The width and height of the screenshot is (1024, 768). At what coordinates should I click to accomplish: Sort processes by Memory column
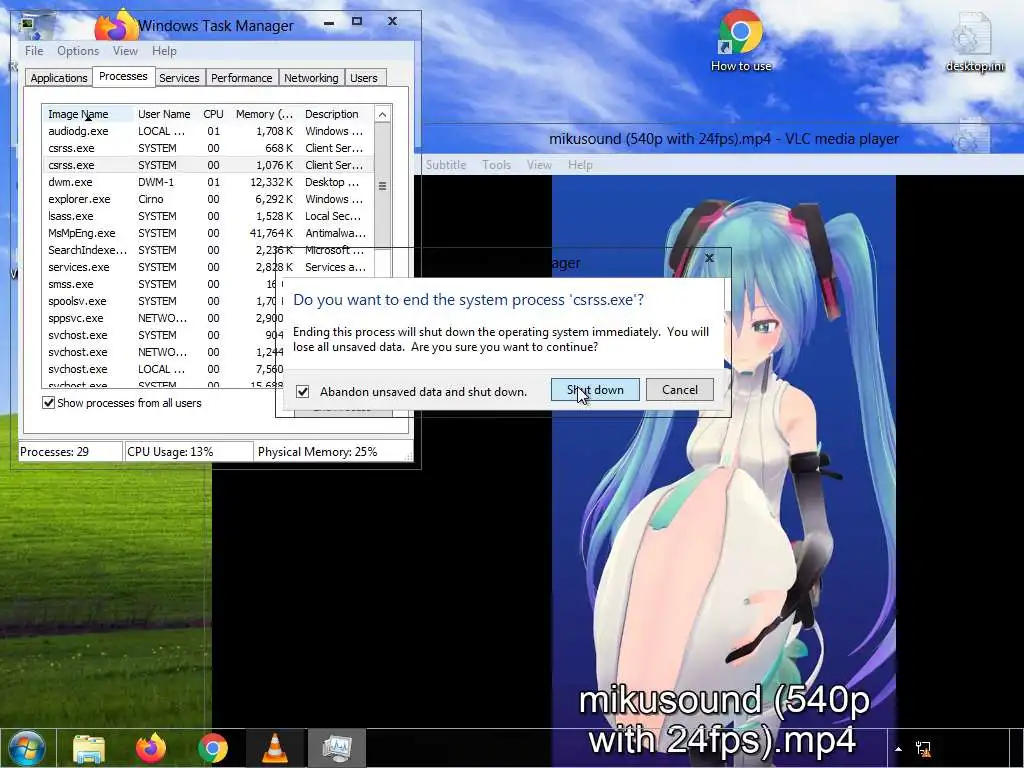coord(264,114)
